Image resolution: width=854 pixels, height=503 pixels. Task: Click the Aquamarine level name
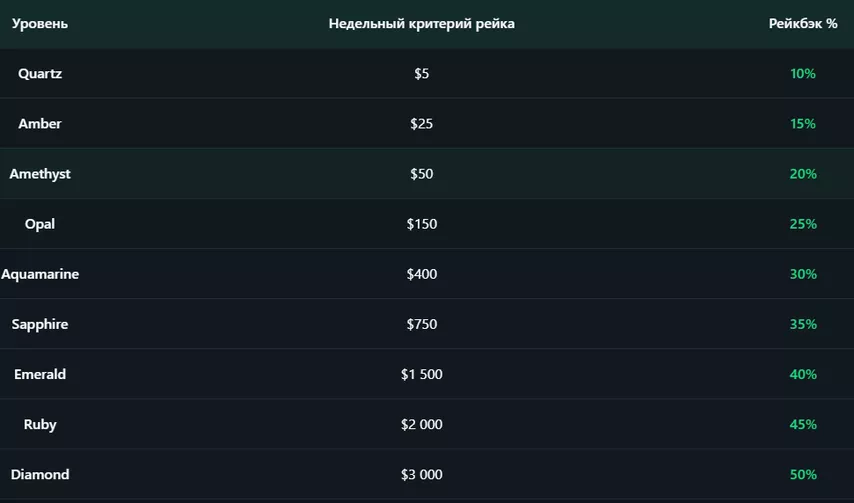(40, 274)
